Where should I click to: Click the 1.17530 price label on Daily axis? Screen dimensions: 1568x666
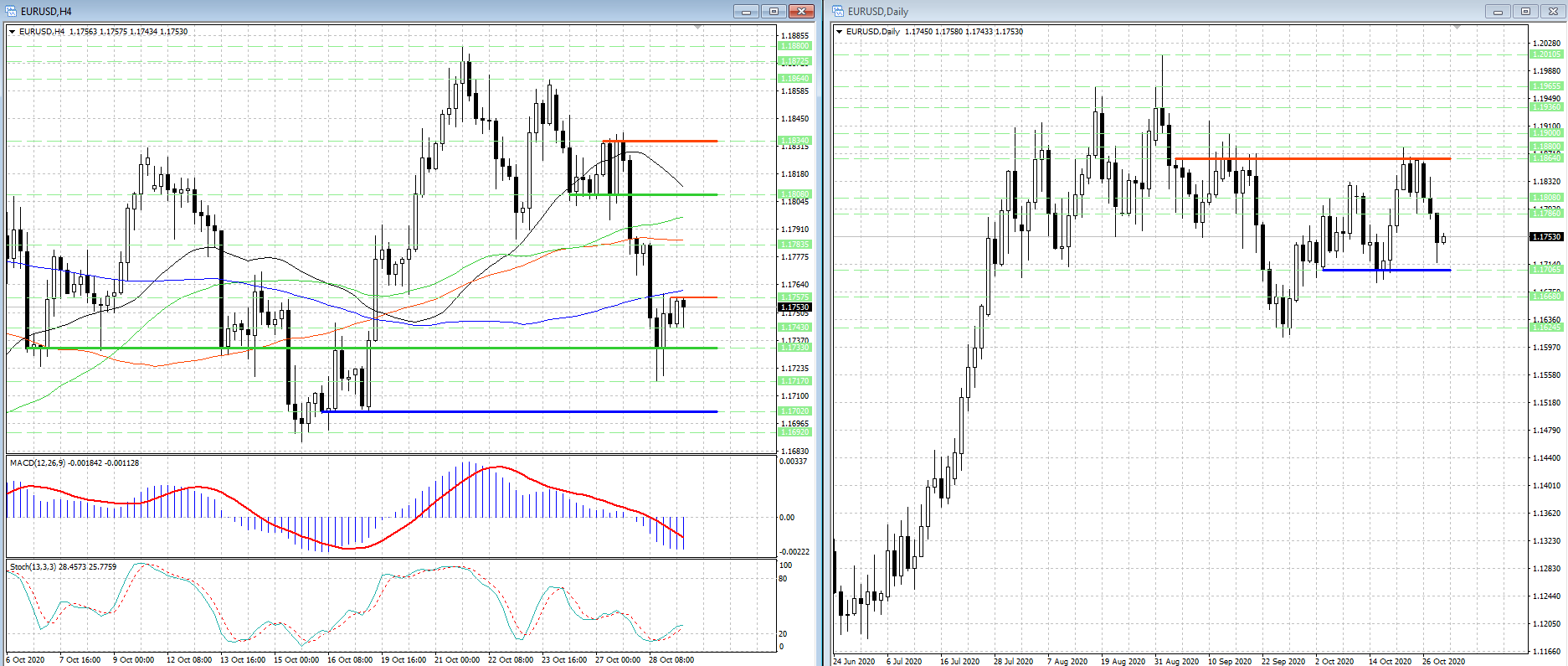[1545, 237]
